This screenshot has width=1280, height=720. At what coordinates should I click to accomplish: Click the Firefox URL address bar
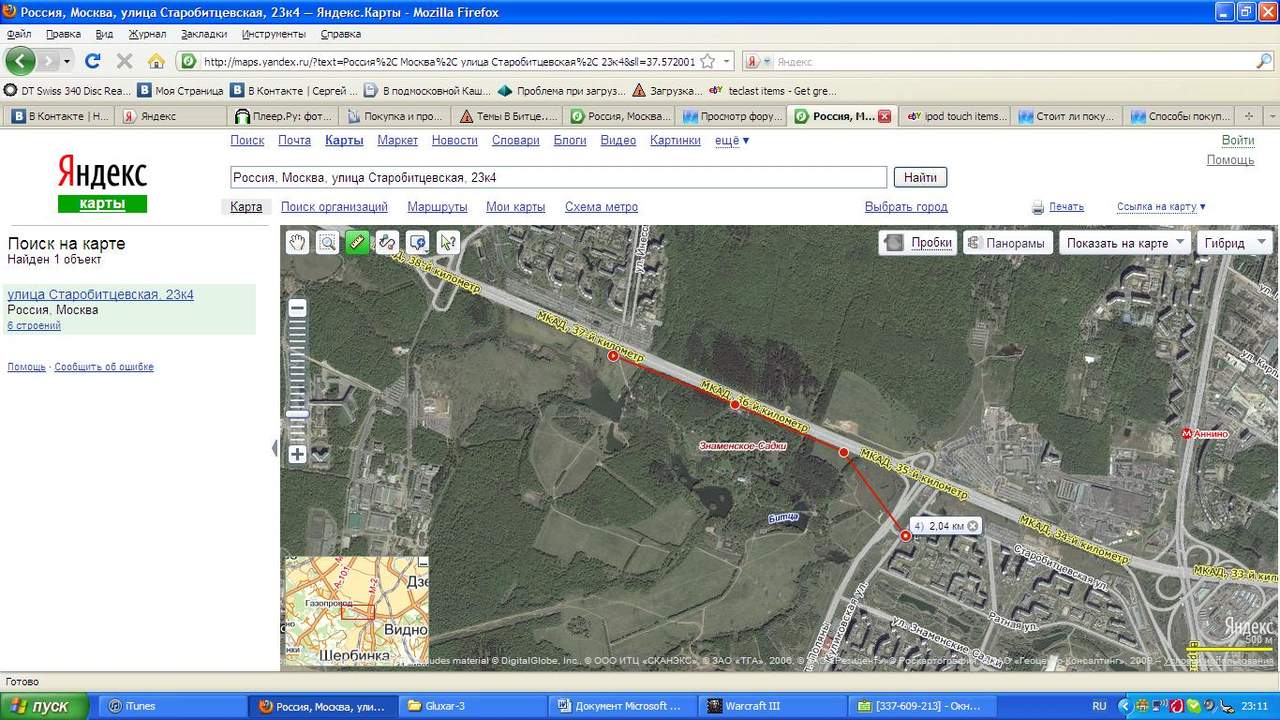point(448,61)
